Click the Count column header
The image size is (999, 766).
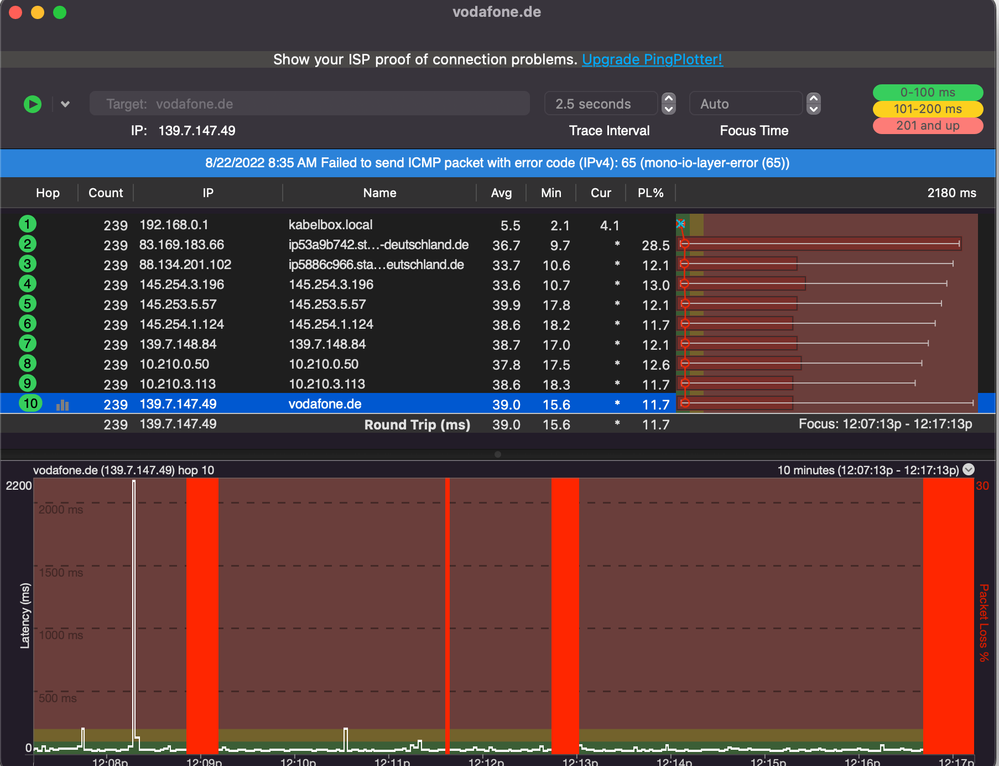[106, 193]
